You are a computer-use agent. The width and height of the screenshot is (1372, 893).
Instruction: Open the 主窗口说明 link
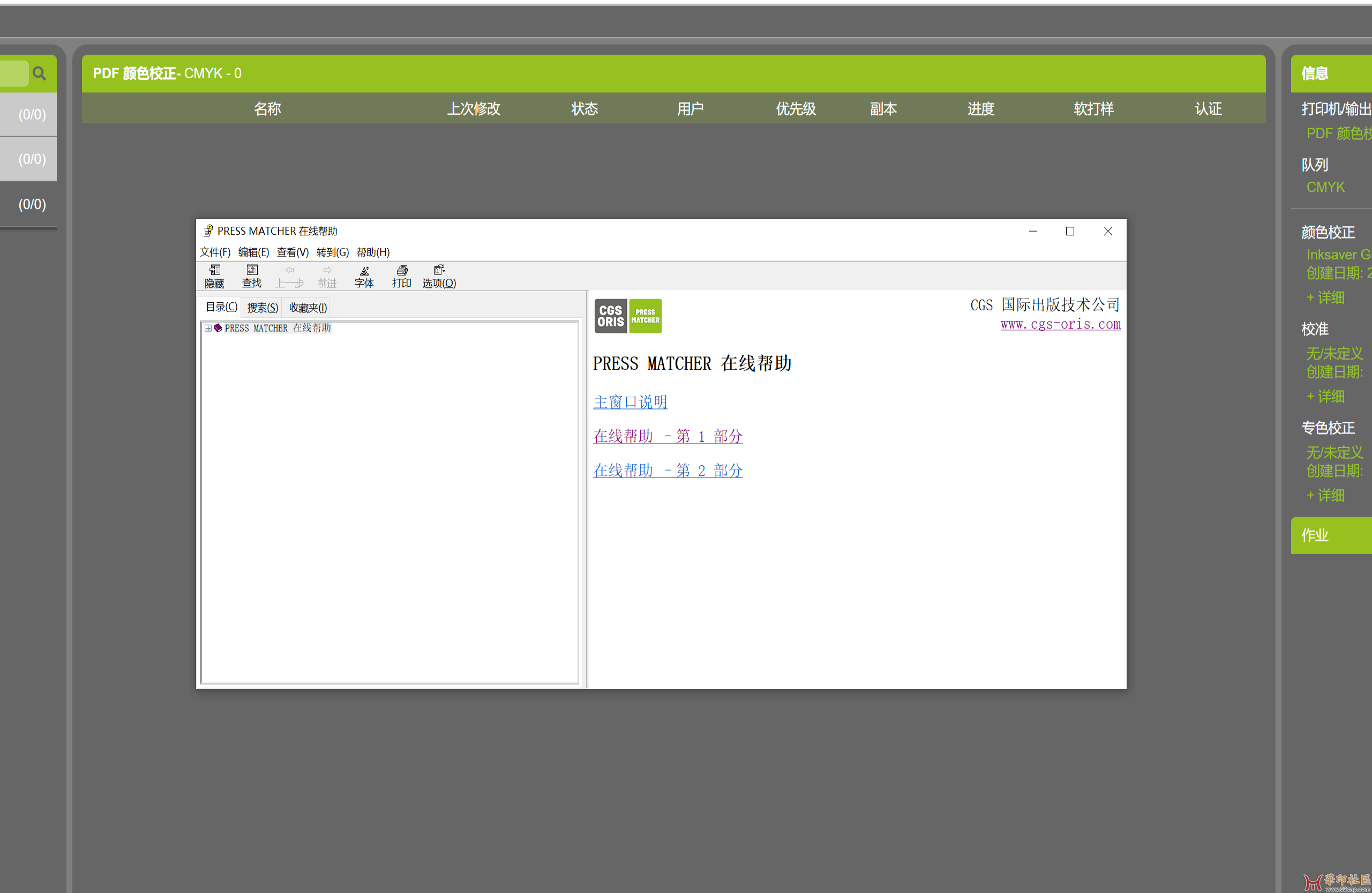click(630, 402)
